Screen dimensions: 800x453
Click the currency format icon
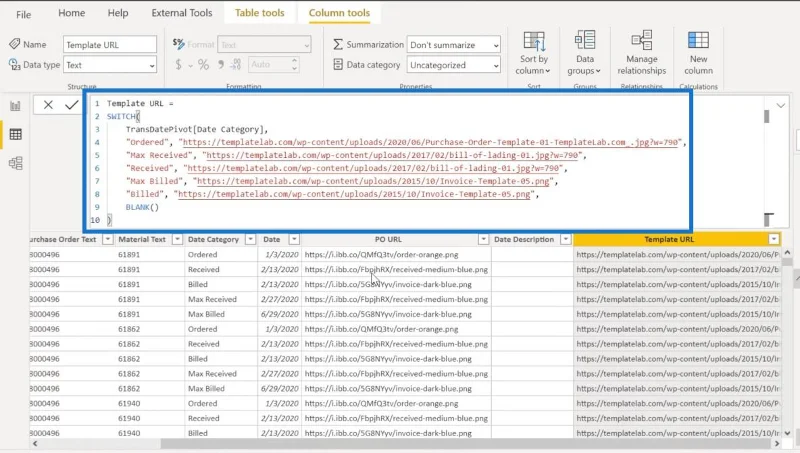coord(178,65)
